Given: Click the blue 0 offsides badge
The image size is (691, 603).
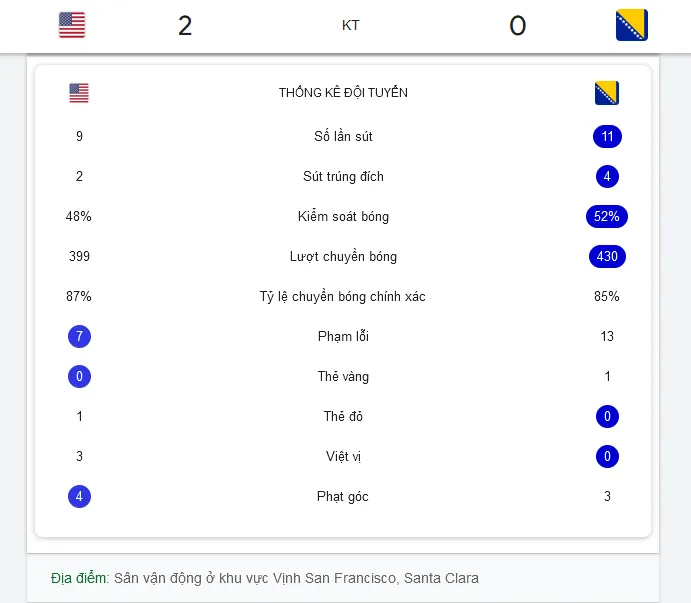Looking at the screenshot, I should pyautogui.click(x=607, y=457).
